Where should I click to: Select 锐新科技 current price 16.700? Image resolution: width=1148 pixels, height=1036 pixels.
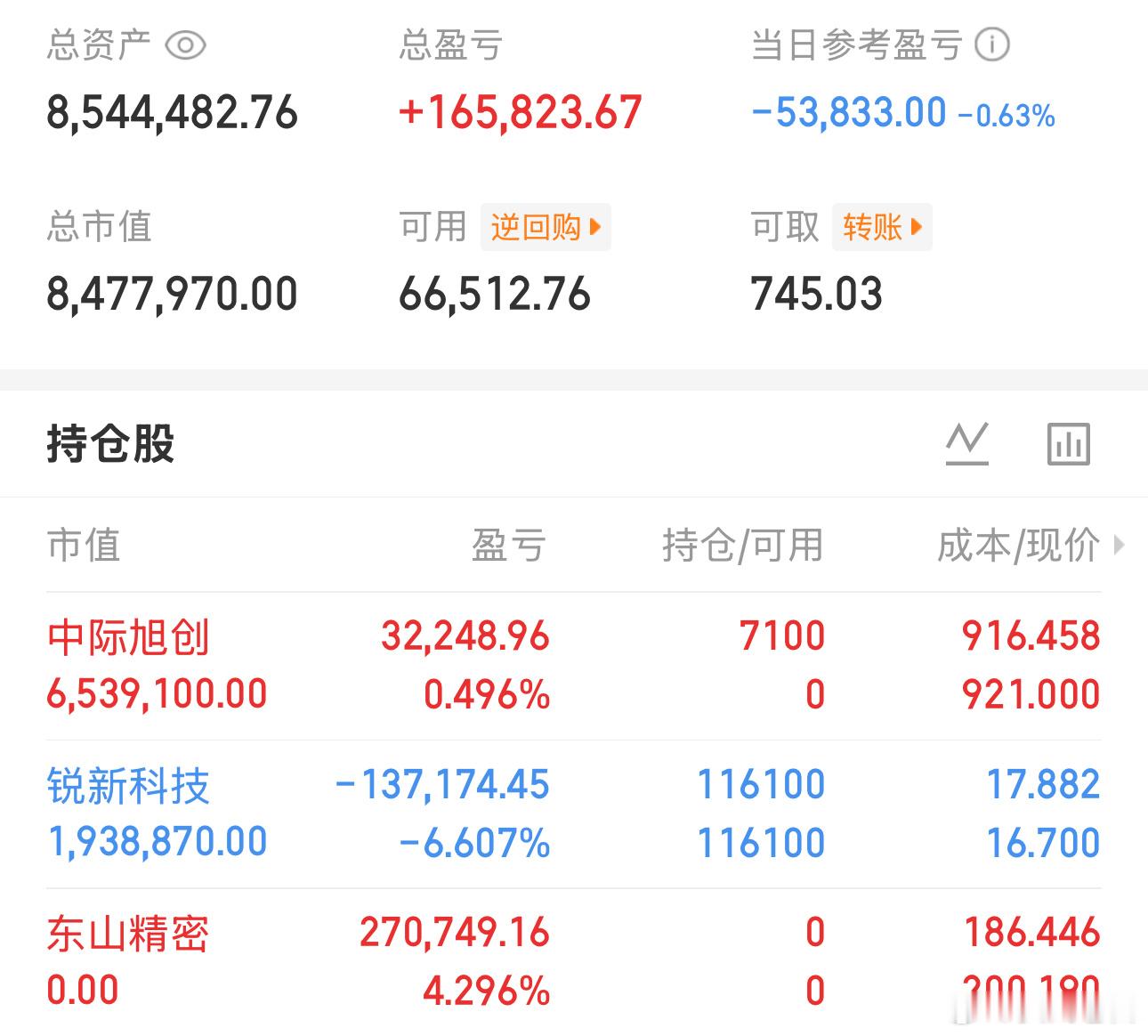1043,843
